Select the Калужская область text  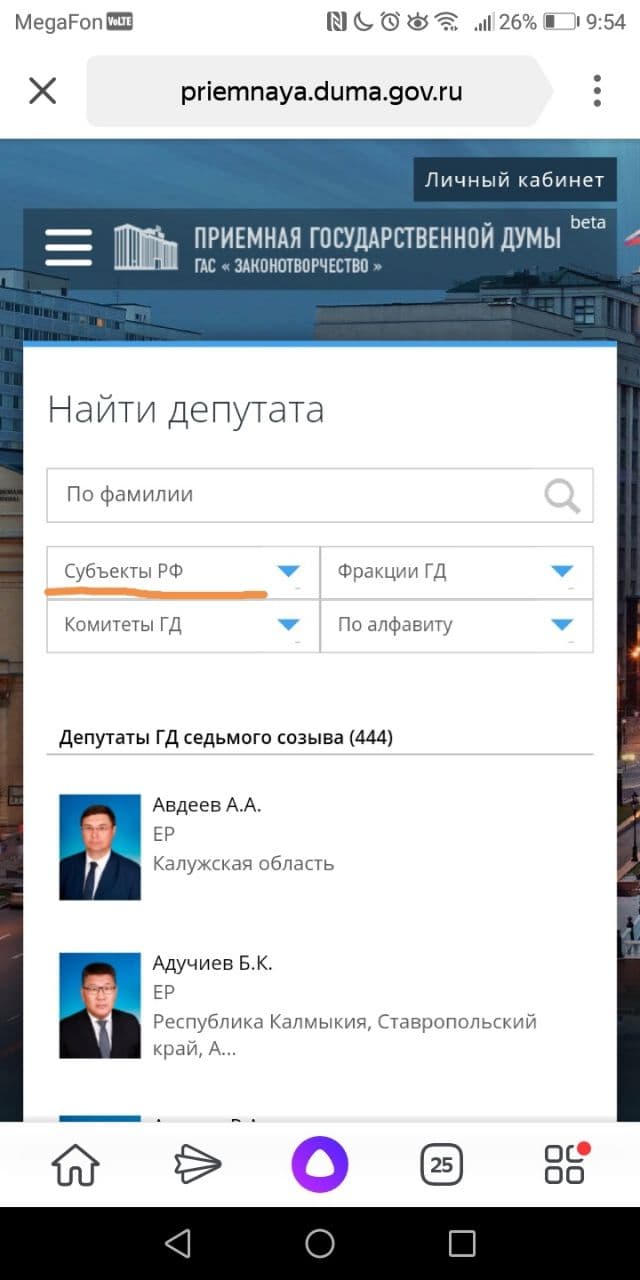[x=243, y=863]
